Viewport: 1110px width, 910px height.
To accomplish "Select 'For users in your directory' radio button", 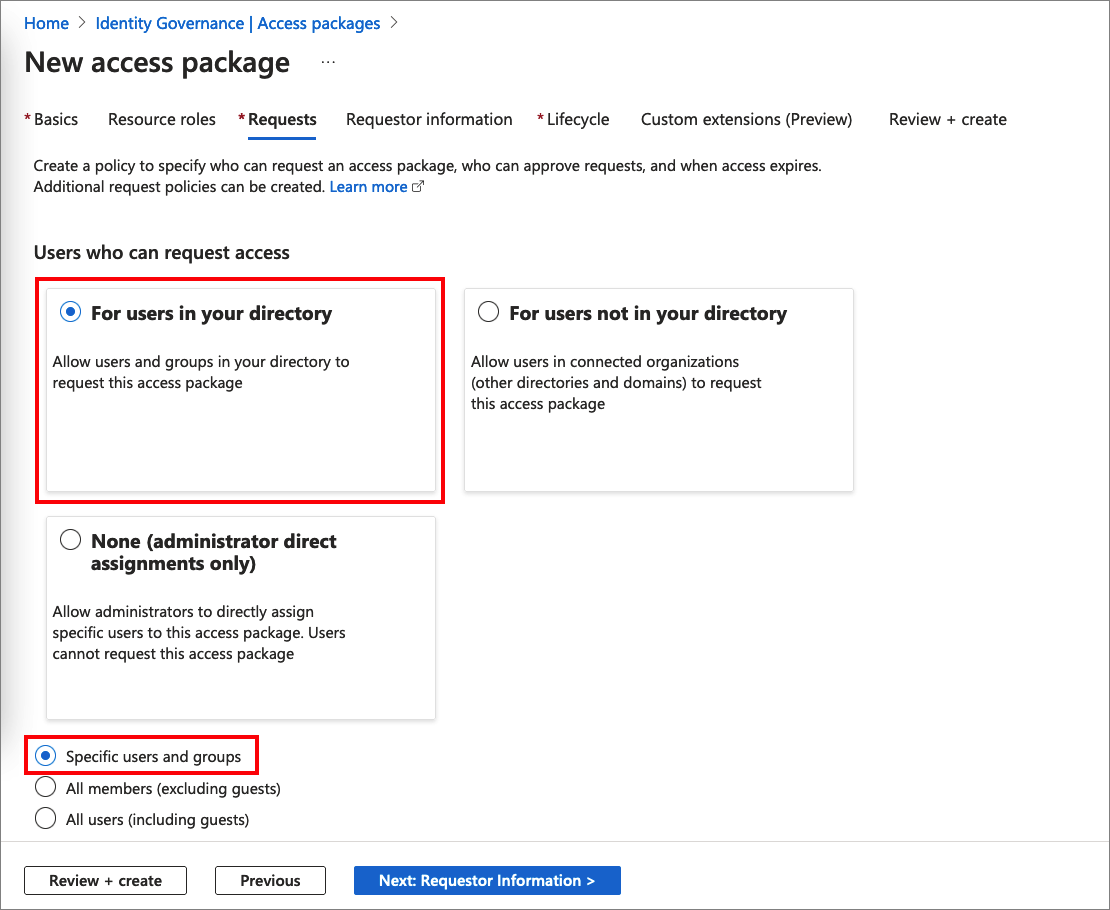I will click(x=70, y=313).
